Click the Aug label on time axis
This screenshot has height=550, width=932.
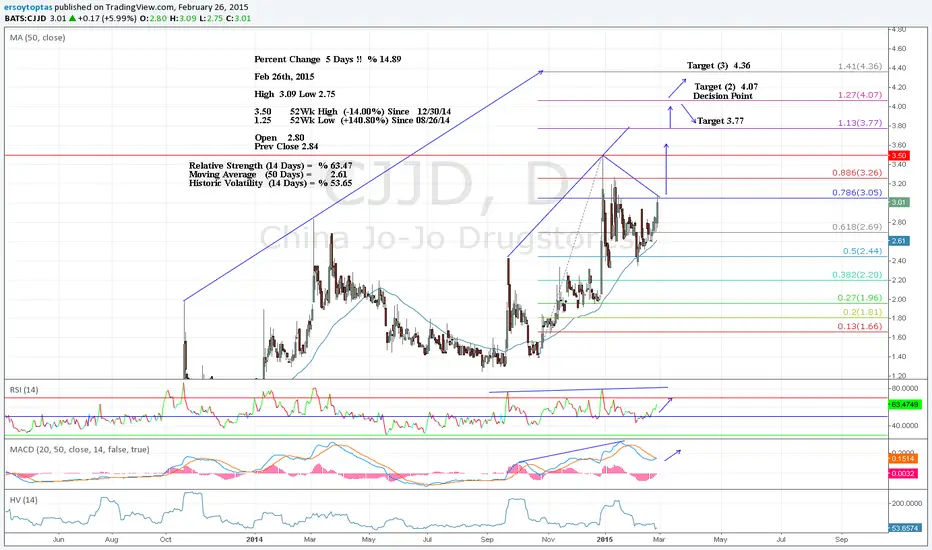tap(111, 540)
